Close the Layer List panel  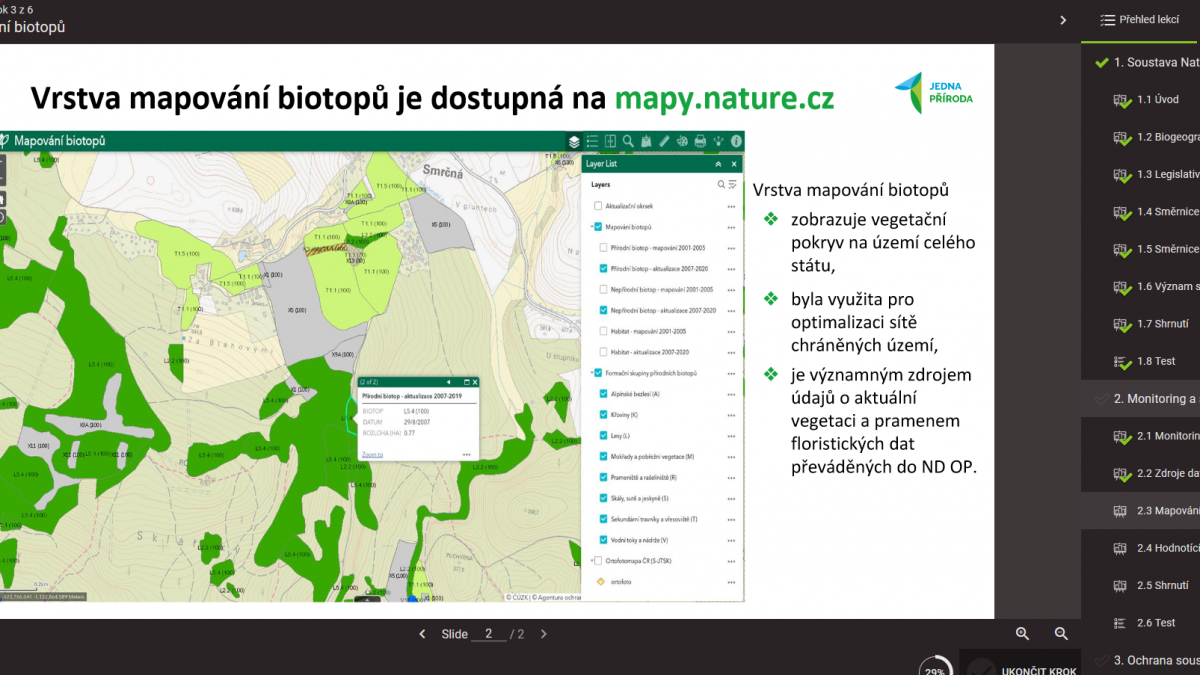734,164
